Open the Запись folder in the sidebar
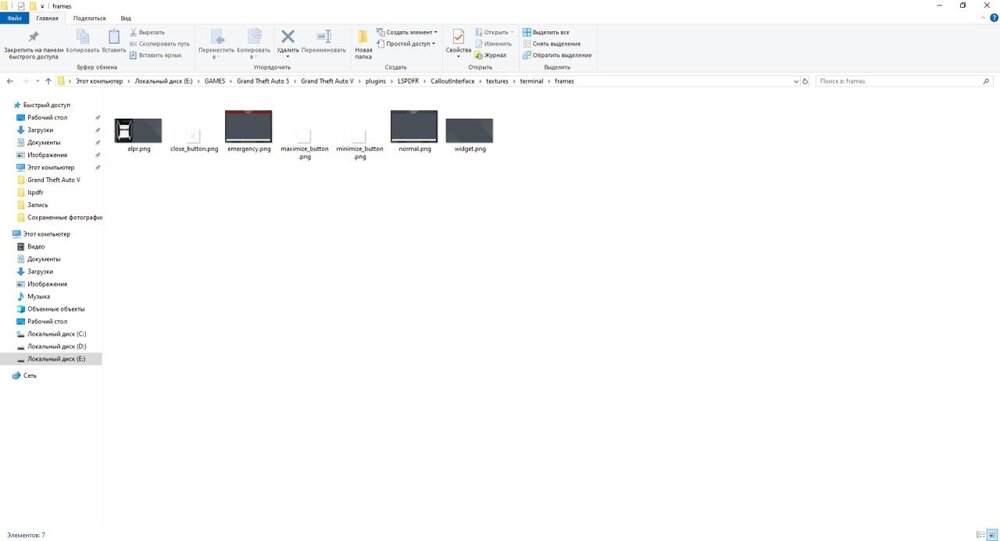This screenshot has height=541, width=1000. click(x=37, y=205)
